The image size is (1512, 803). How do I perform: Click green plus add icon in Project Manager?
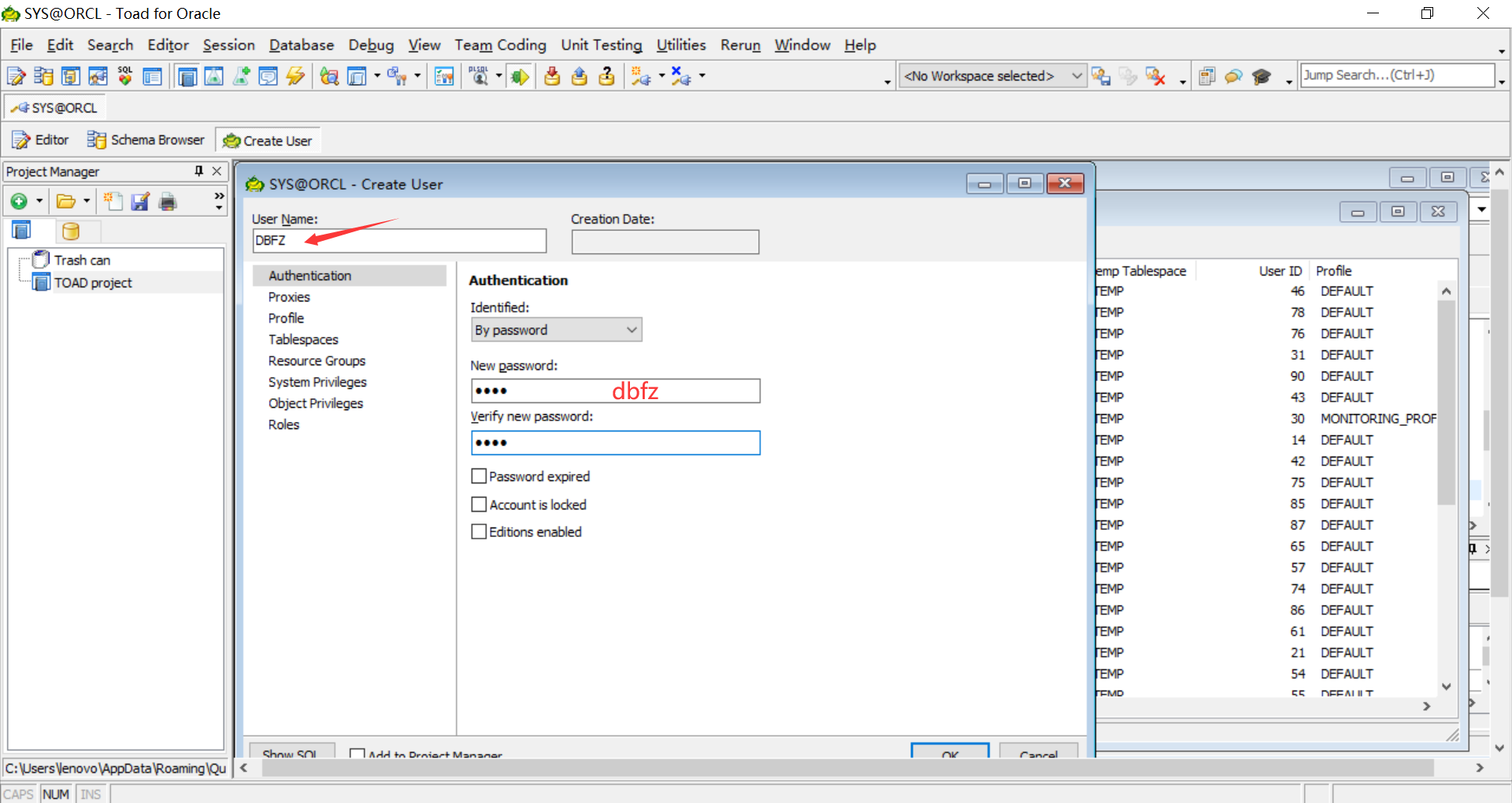pos(19,202)
